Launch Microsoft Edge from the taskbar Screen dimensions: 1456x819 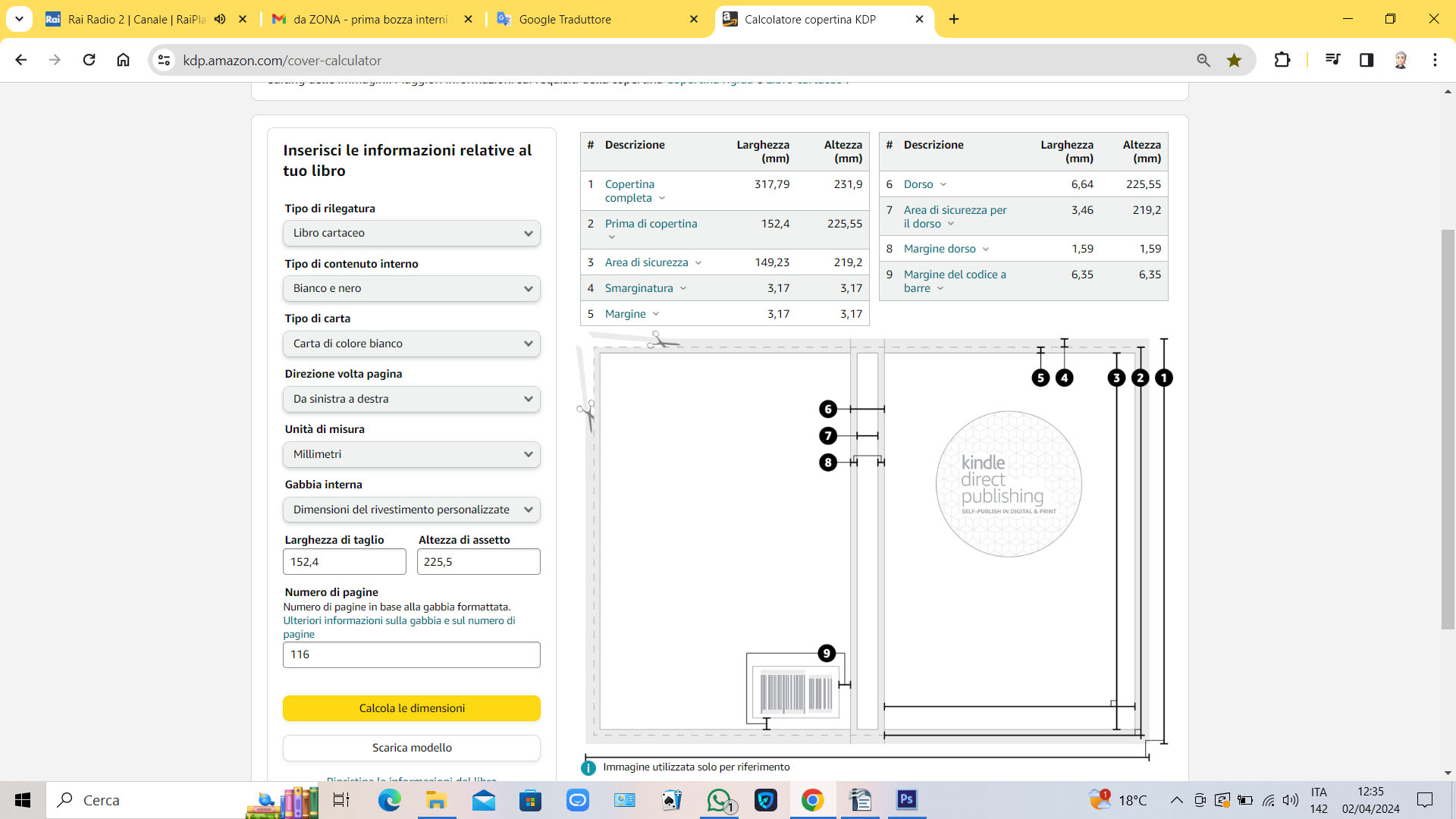coord(389,800)
